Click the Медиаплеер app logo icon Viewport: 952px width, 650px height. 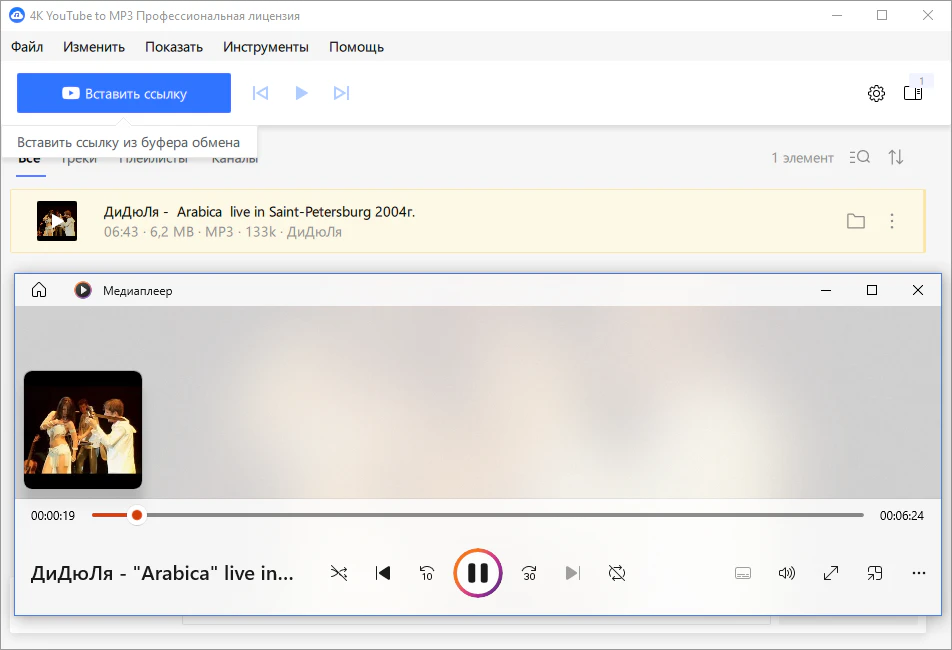[83, 290]
